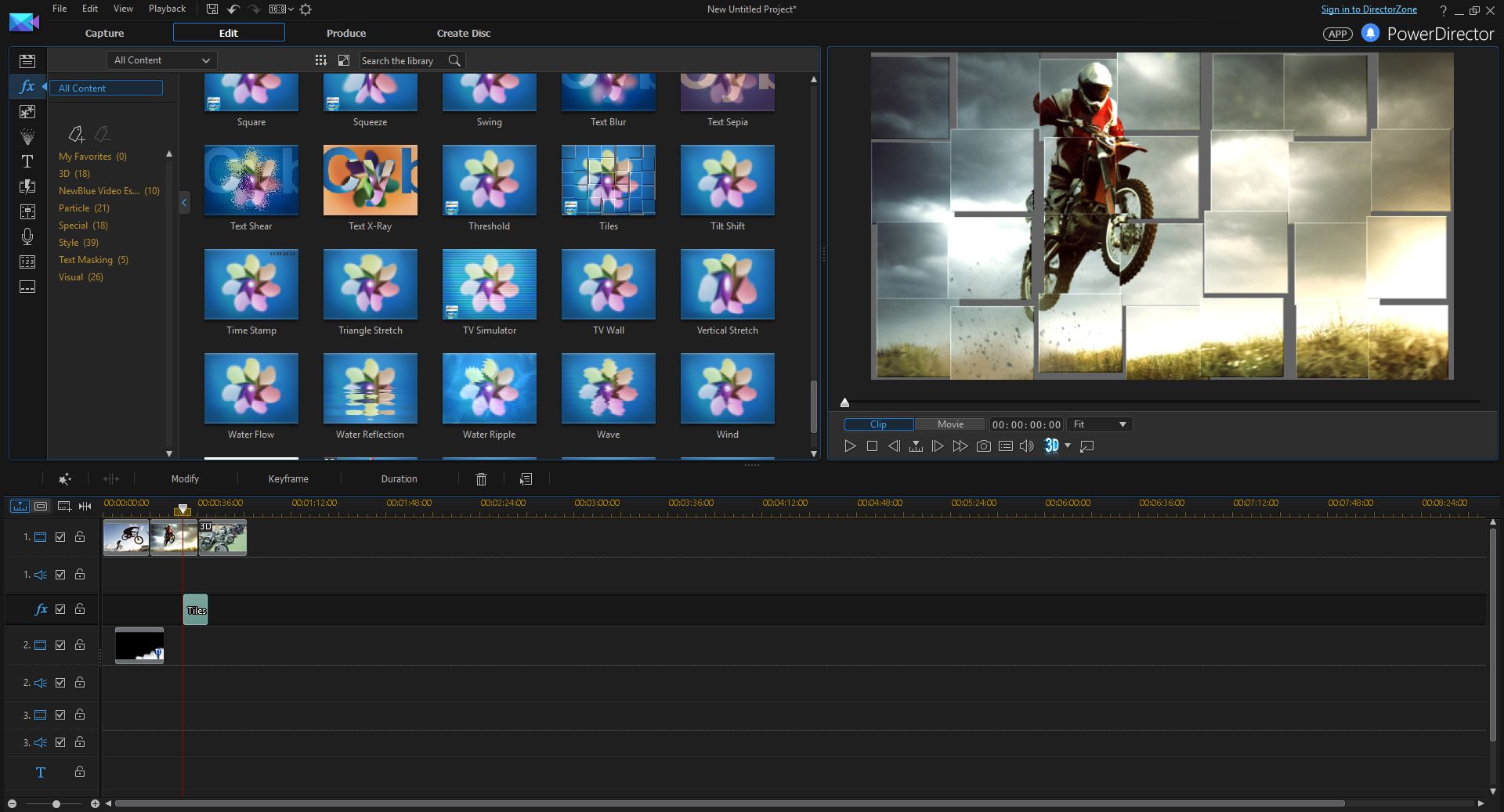Click the Sign in to DirectorZone link
The width and height of the screenshot is (1504, 812).
[x=1368, y=9]
